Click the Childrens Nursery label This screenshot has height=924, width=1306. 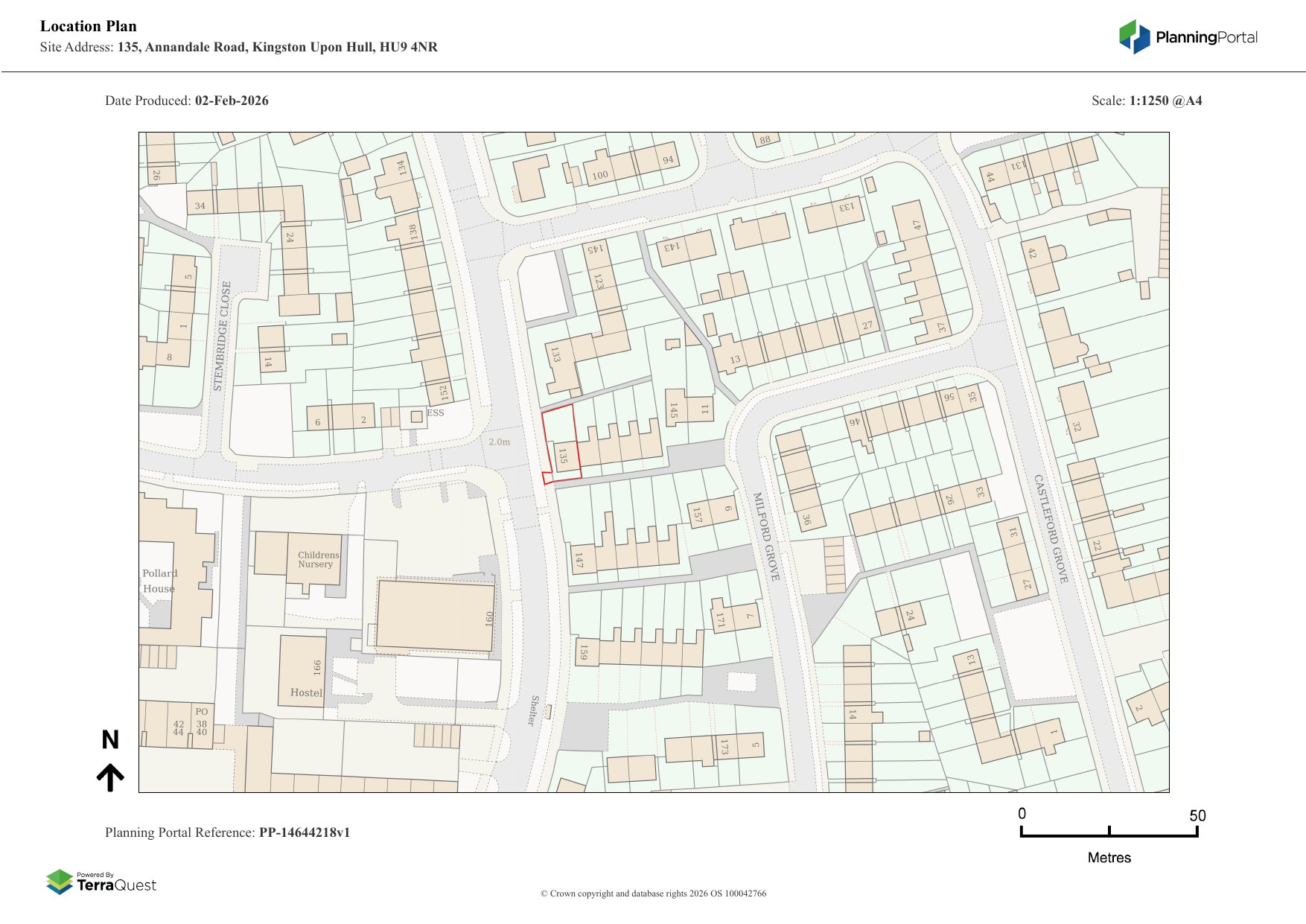[318, 559]
